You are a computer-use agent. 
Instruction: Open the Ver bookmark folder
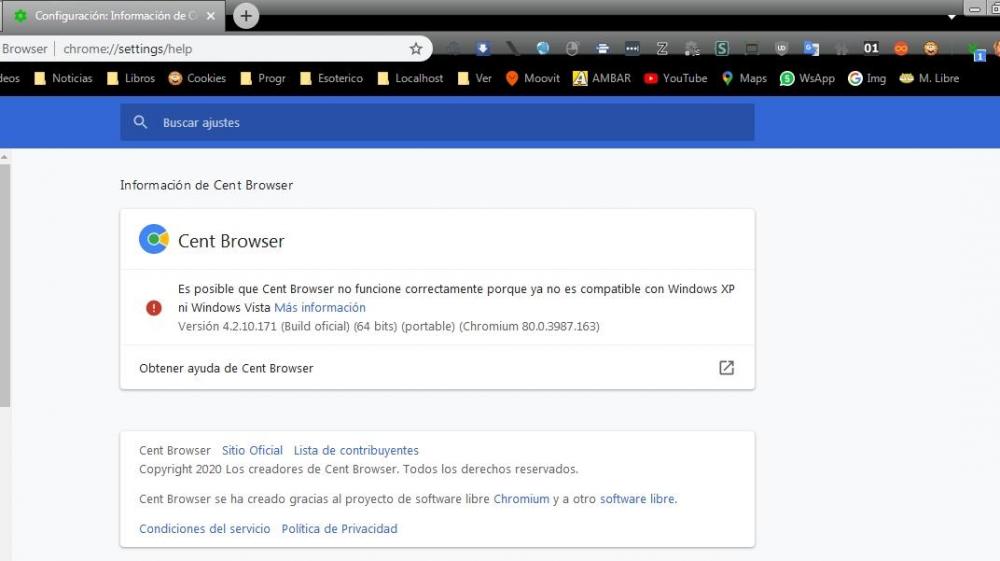pyautogui.click(x=474, y=78)
